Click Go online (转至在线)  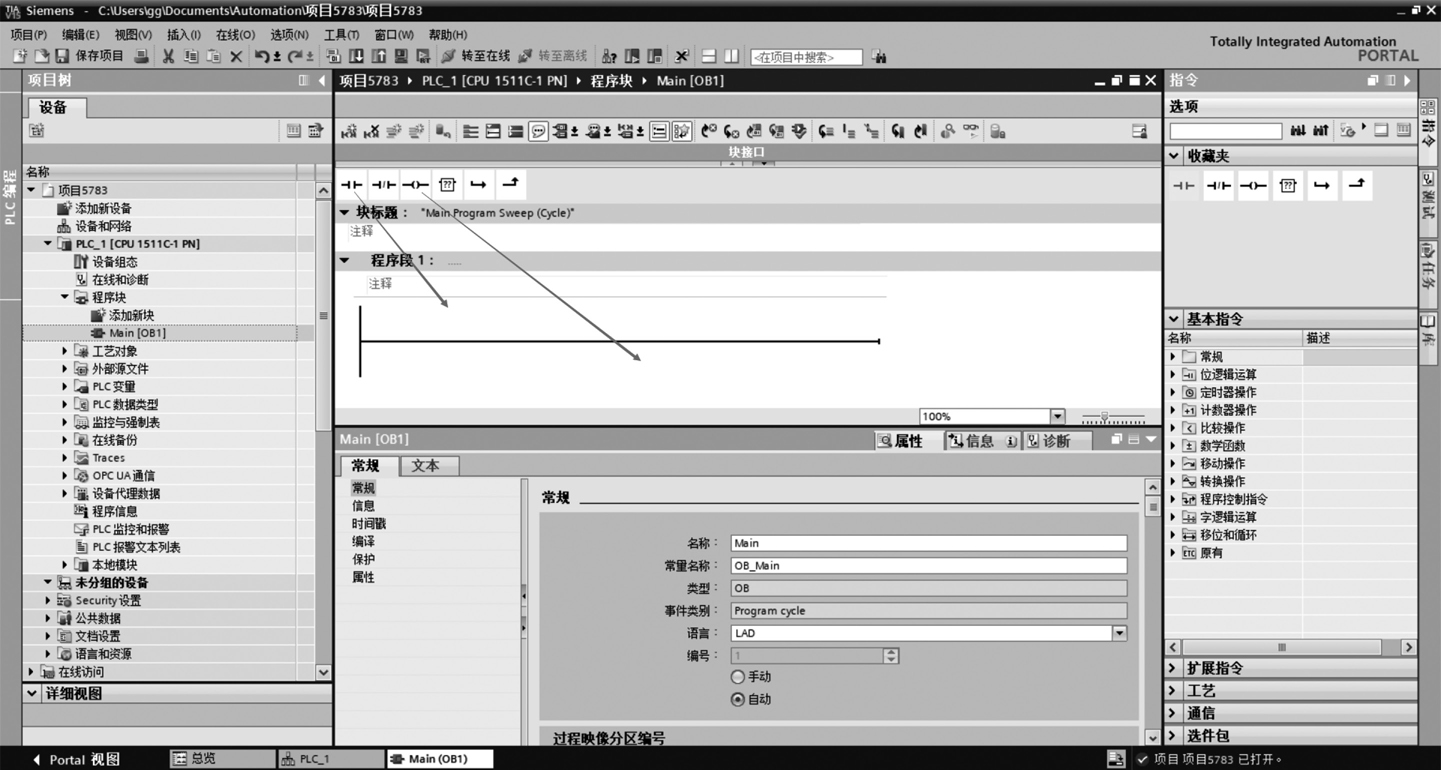click(x=476, y=56)
